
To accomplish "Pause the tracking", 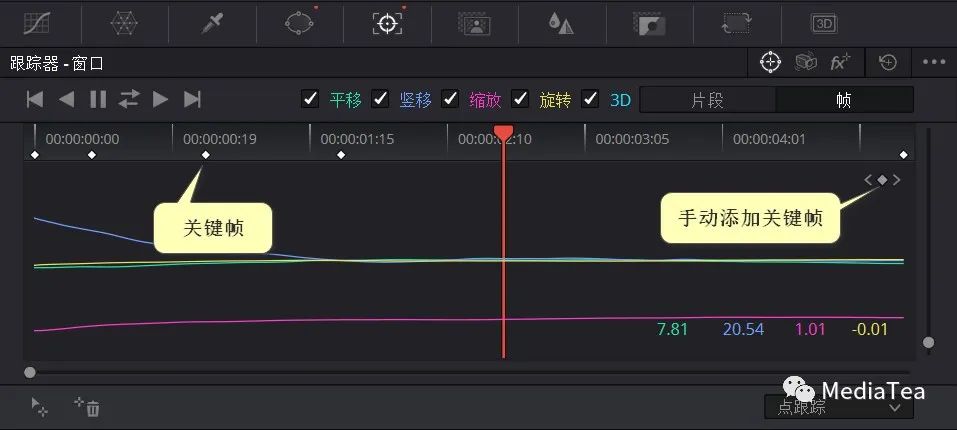I will coord(98,99).
